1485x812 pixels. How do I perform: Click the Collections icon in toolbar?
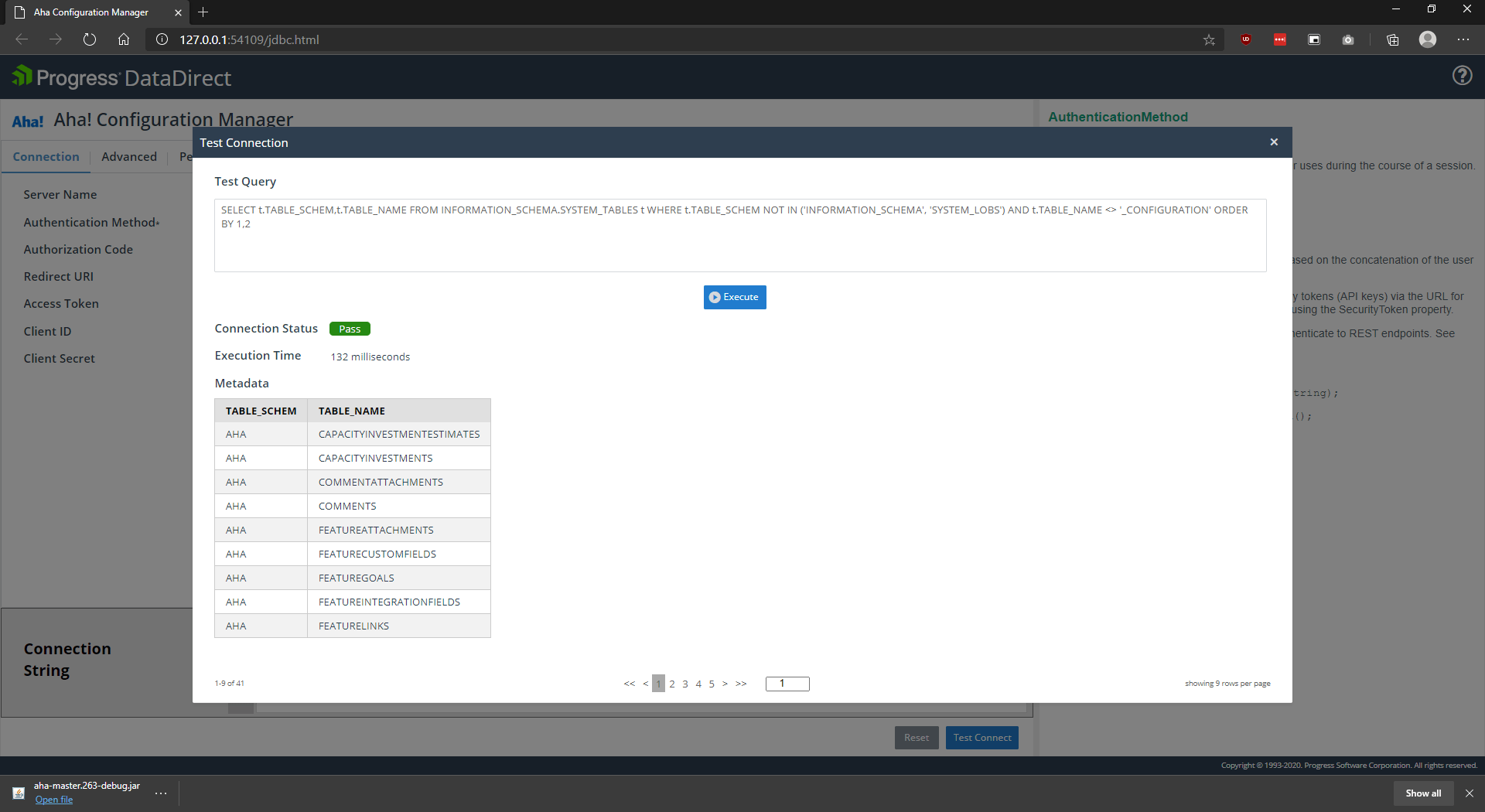point(1392,40)
